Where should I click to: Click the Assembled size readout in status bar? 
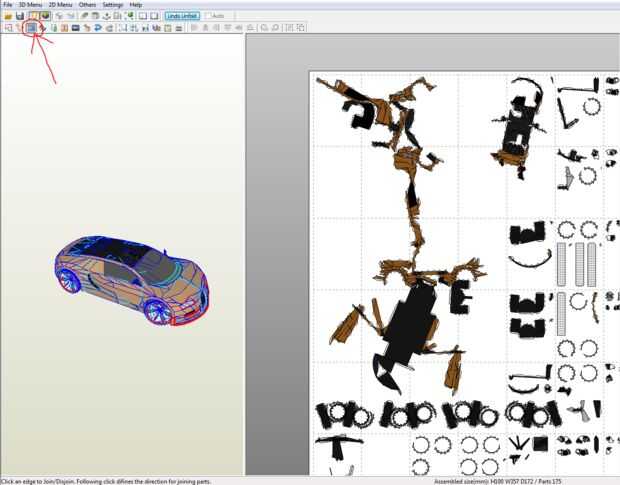click(x=497, y=481)
